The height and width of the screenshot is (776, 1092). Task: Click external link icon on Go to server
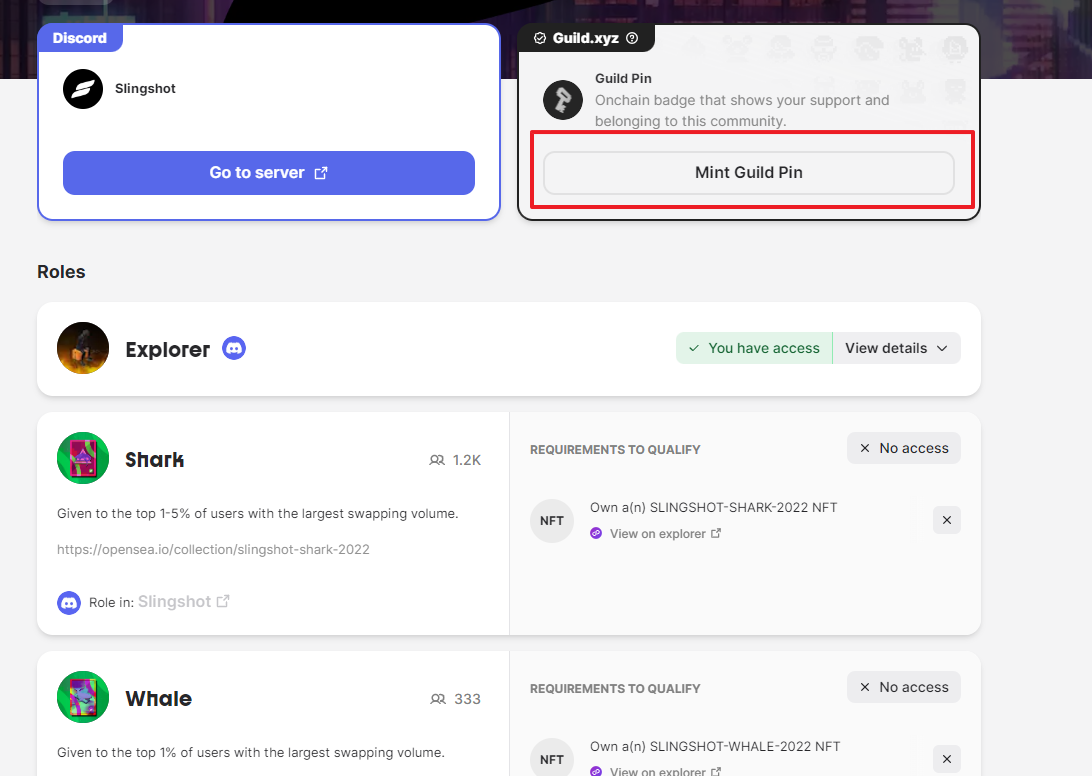(320, 173)
